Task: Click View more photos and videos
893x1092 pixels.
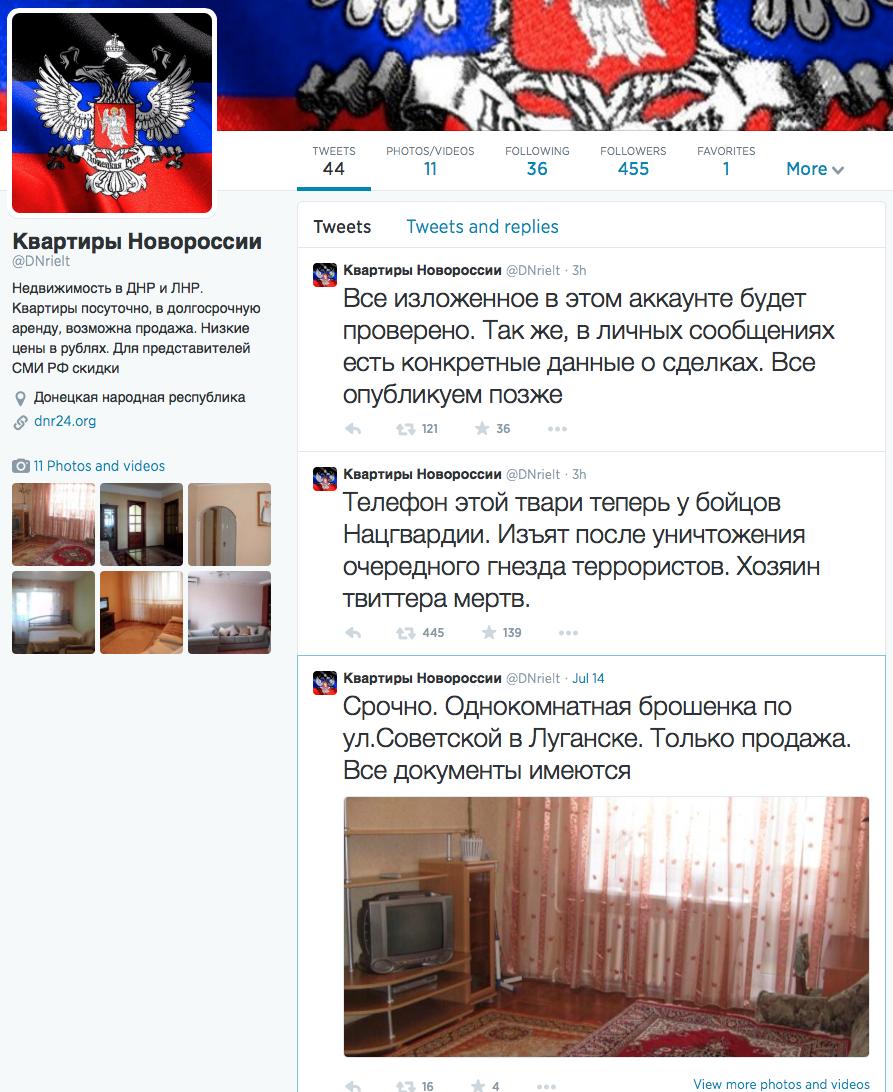Action: (781, 1084)
